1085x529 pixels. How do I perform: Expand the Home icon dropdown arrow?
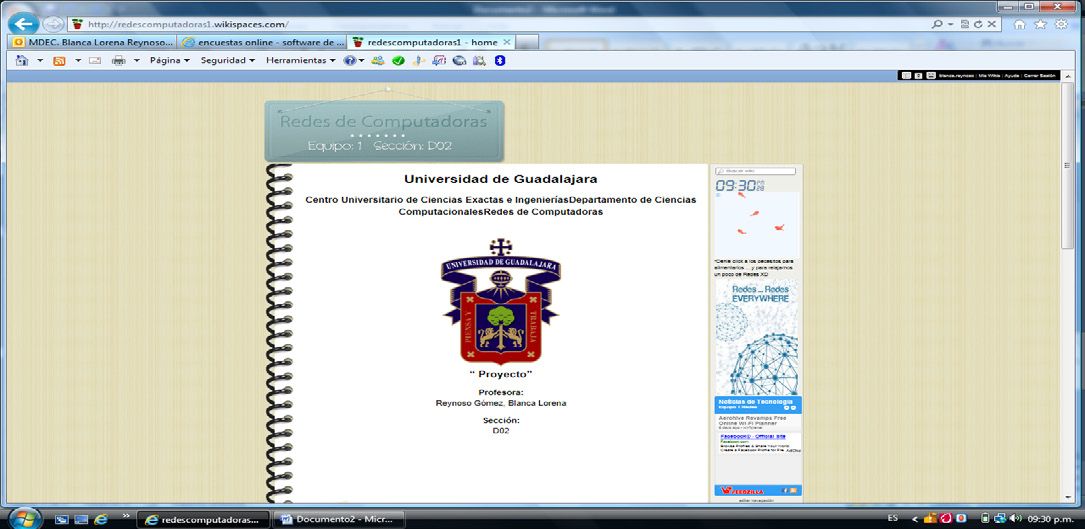tap(39, 61)
